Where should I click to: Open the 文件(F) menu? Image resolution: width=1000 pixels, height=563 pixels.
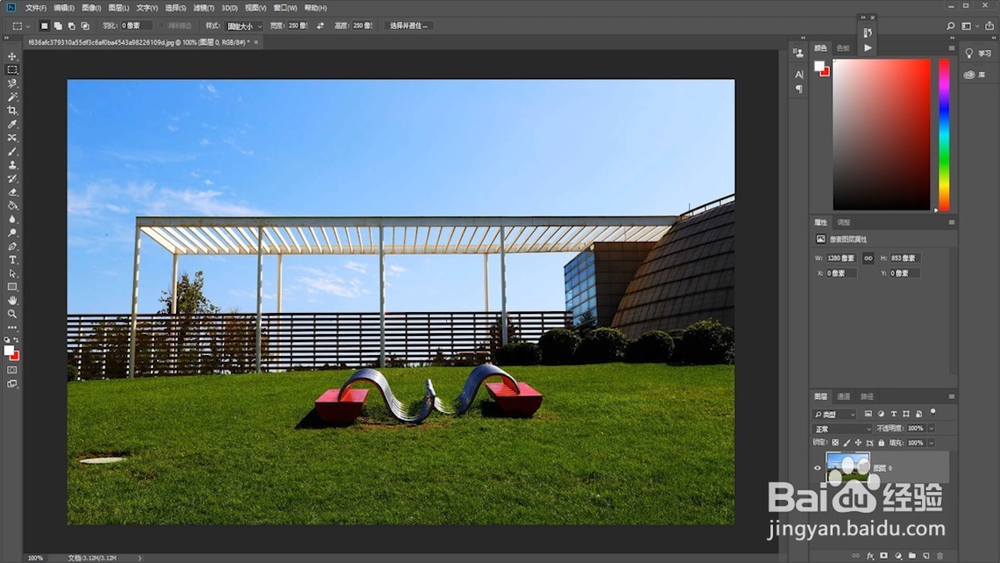click(x=36, y=8)
